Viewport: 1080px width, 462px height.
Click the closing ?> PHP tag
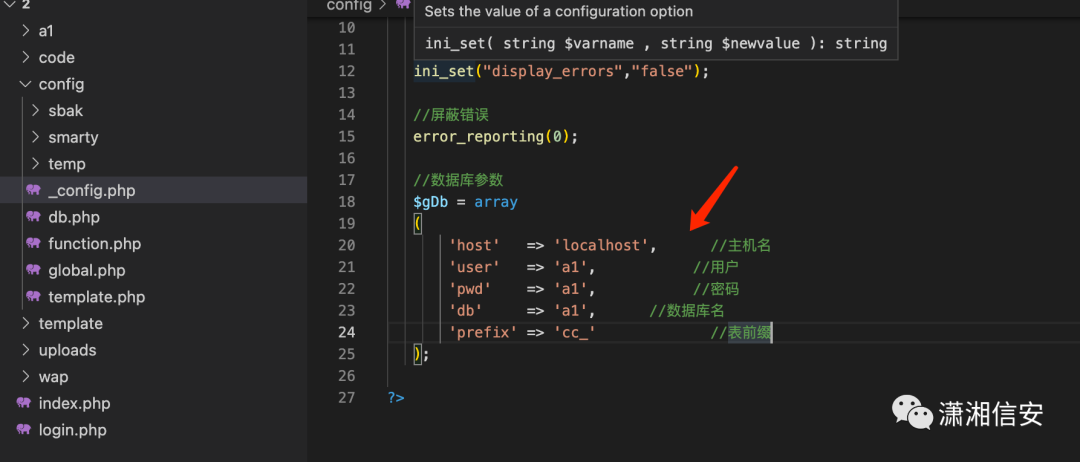pos(396,398)
